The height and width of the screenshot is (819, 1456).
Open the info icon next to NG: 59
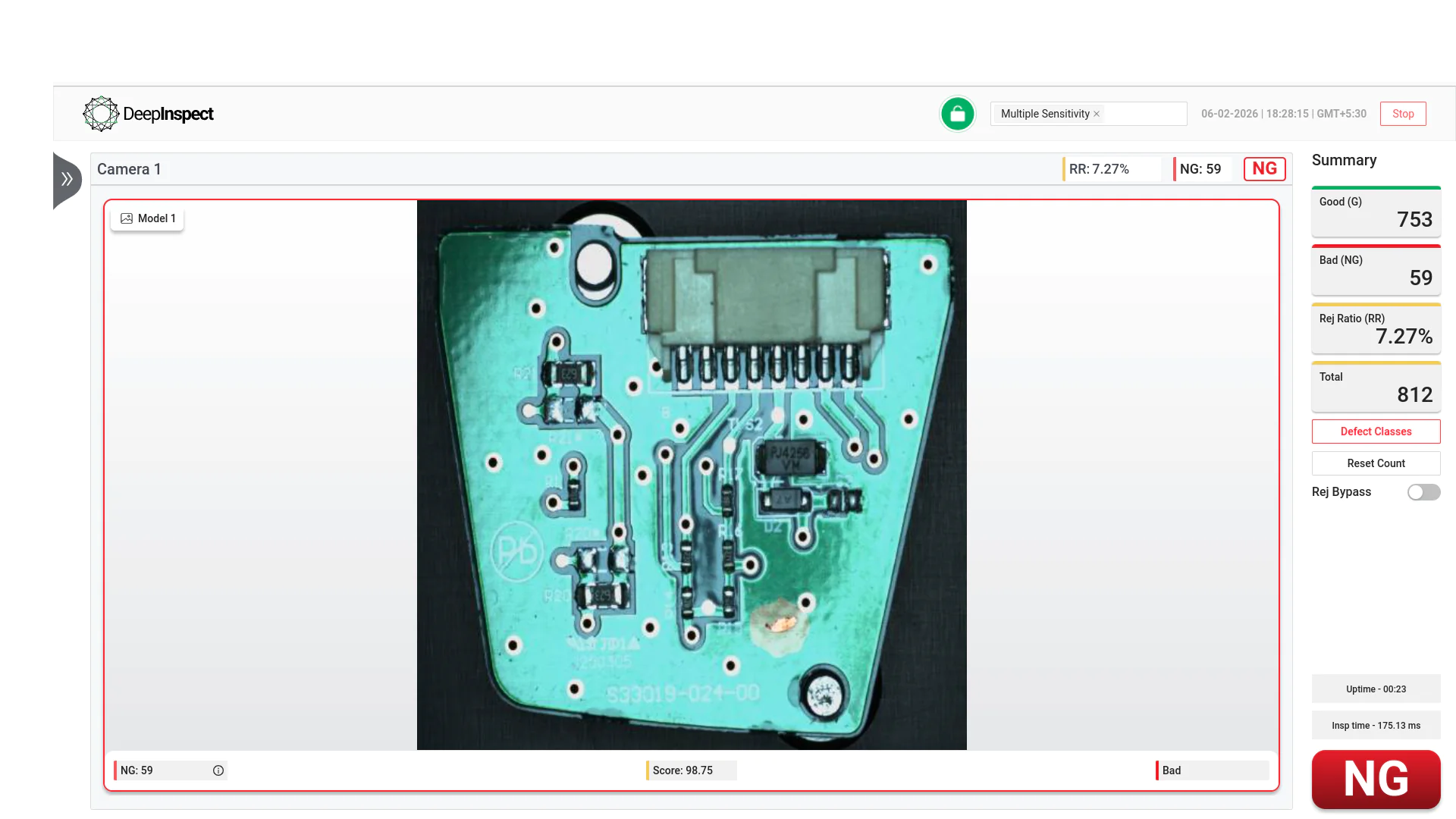pyautogui.click(x=218, y=770)
